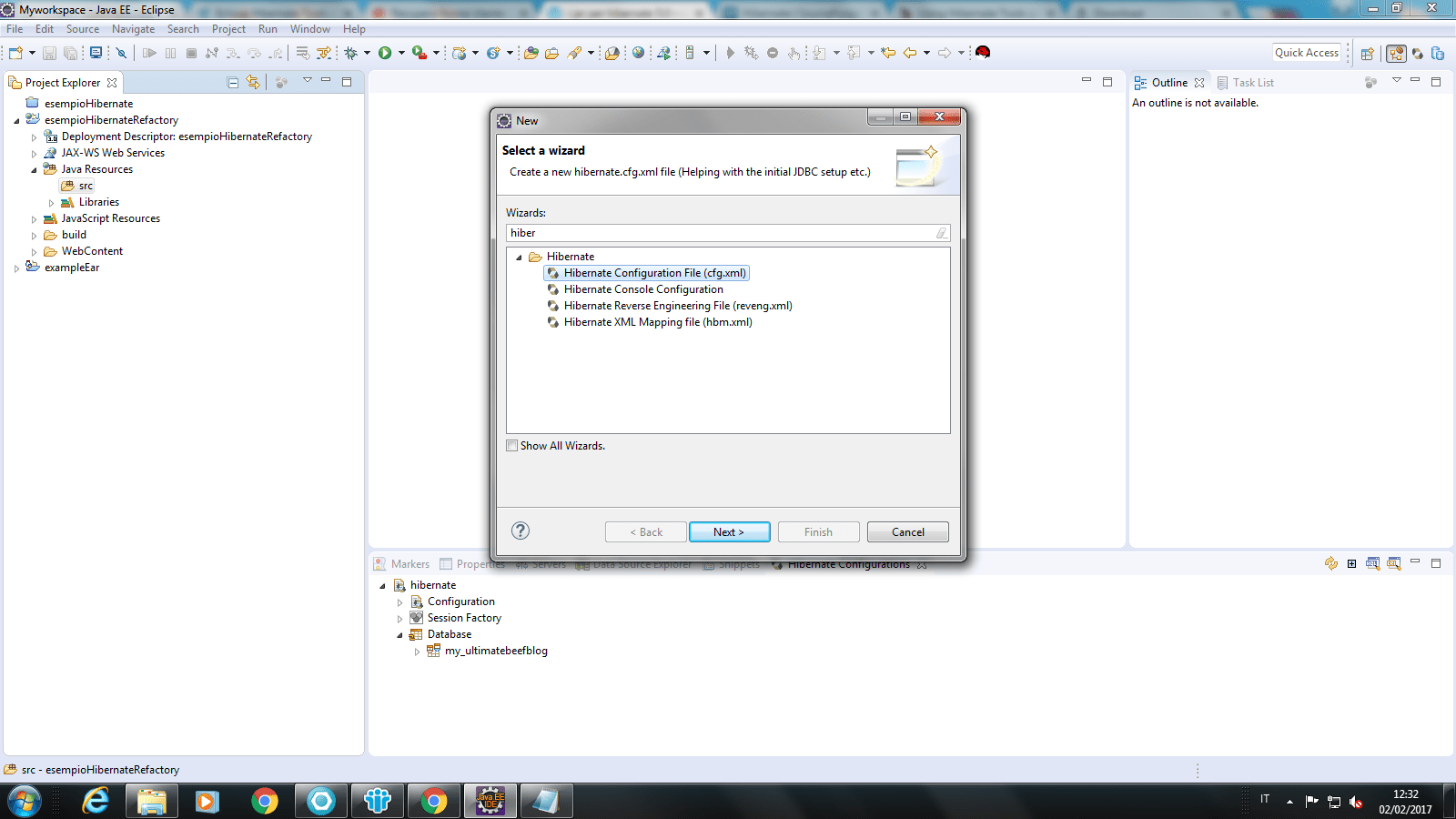Toggle the Java EE perspective button
The image size is (1456, 819).
[x=1397, y=52]
